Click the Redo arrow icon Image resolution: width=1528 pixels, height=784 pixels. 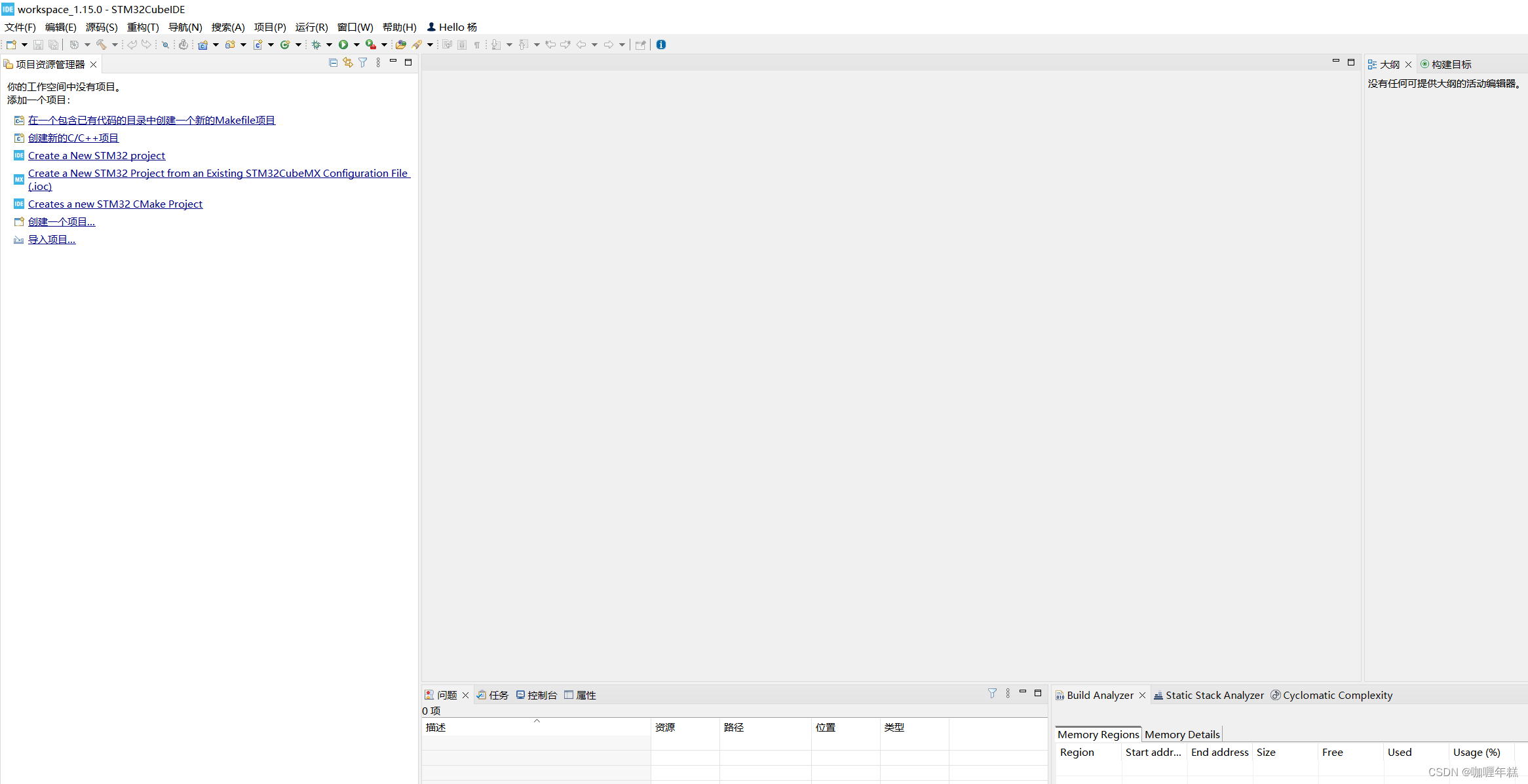[146, 45]
